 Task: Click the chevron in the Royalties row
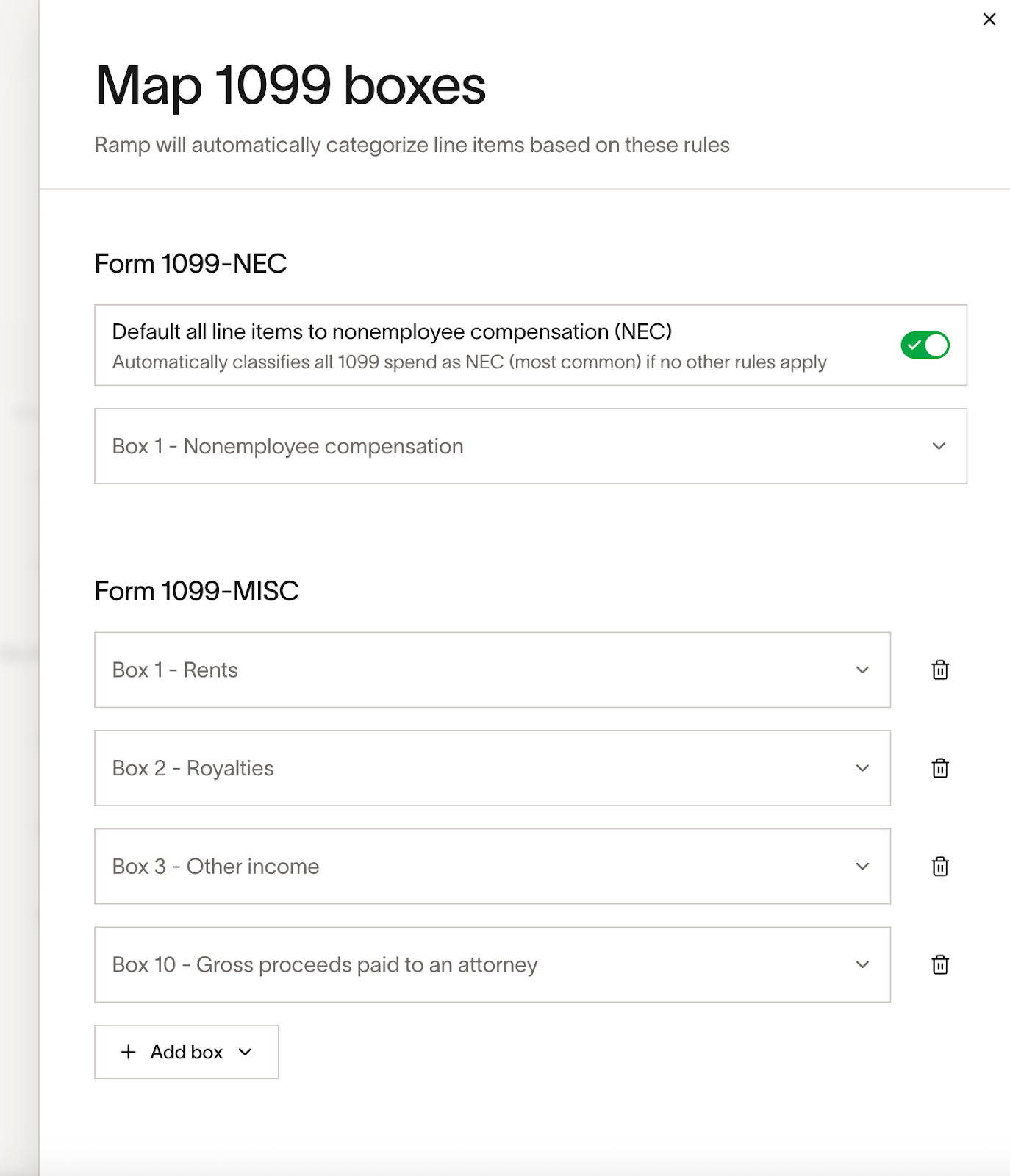pos(862,768)
